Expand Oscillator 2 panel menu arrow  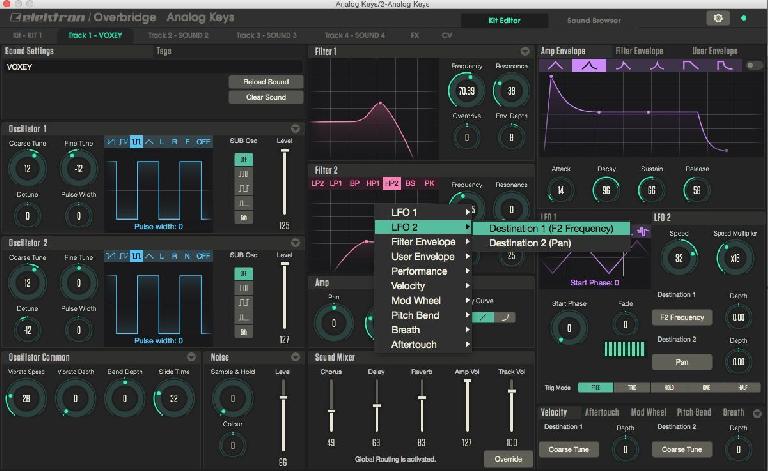tap(295, 243)
